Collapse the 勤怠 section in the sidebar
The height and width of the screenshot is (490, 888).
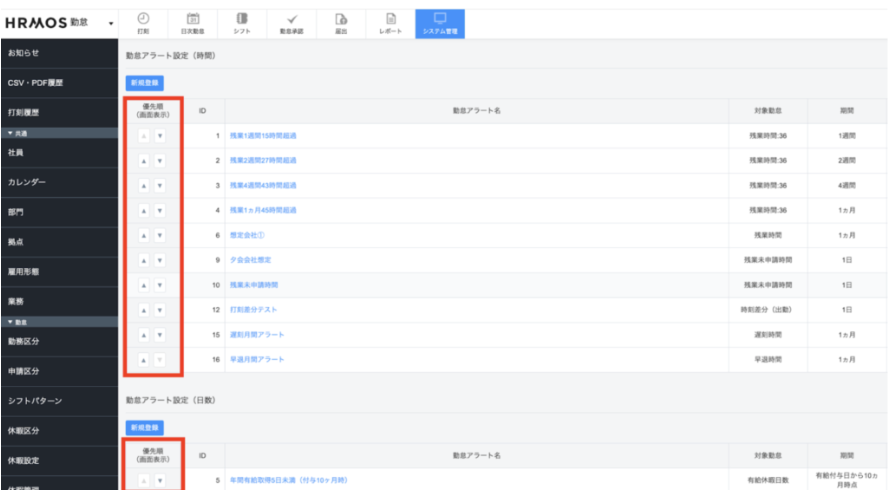(59, 322)
